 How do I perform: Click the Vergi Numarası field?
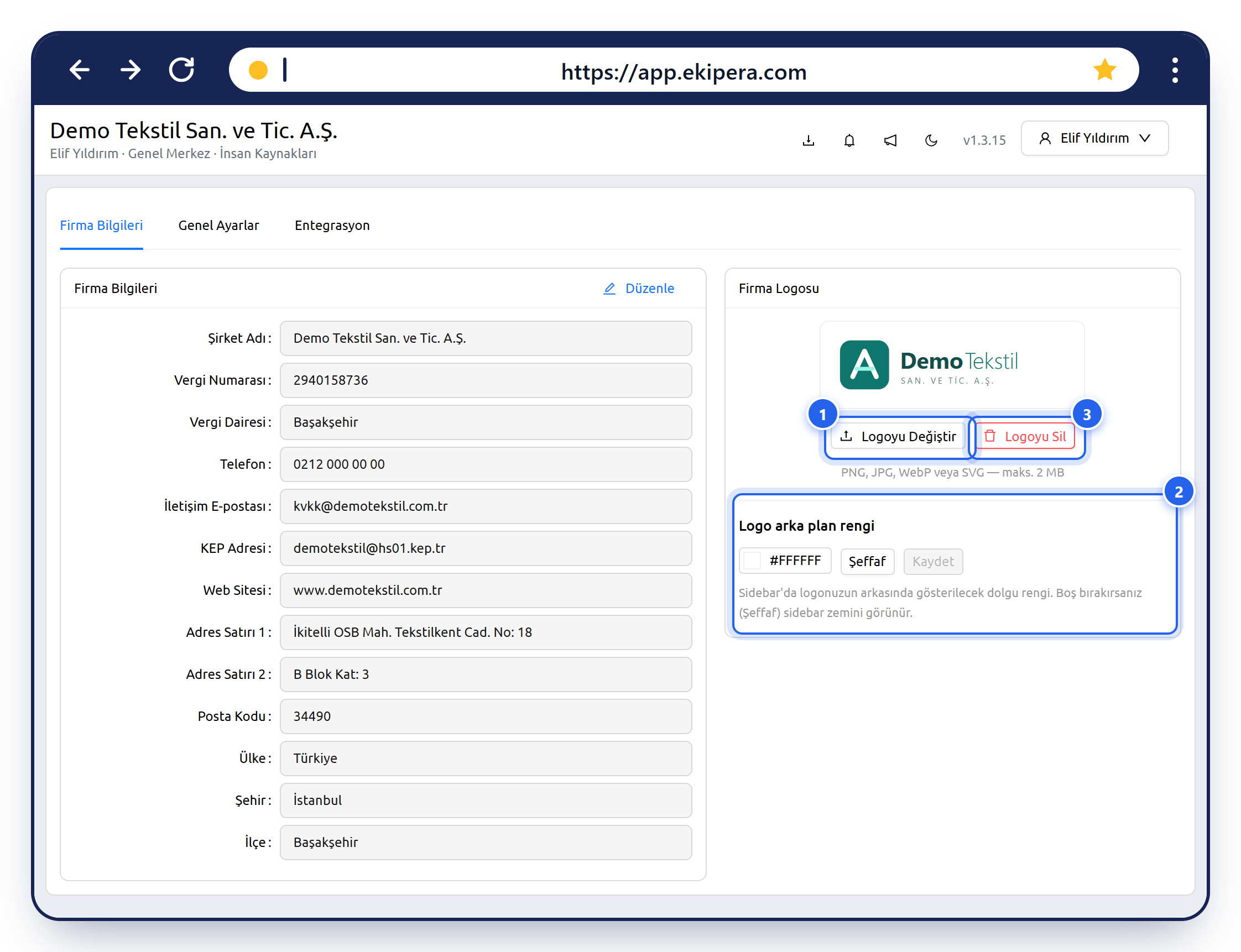(x=486, y=380)
